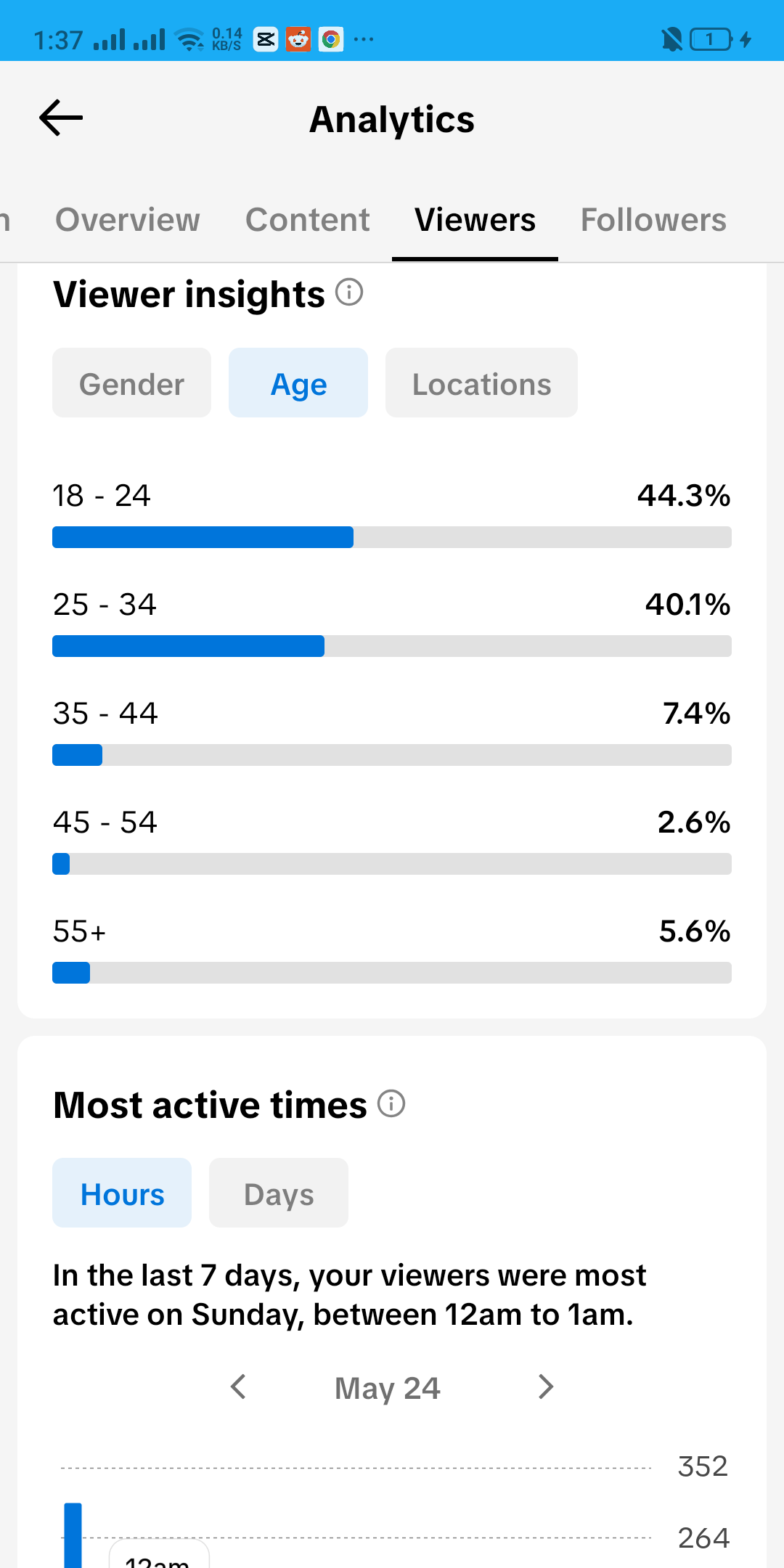This screenshot has height=1568, width=784.
Task: Switch to Days active times view
Action: point(279,1193)
